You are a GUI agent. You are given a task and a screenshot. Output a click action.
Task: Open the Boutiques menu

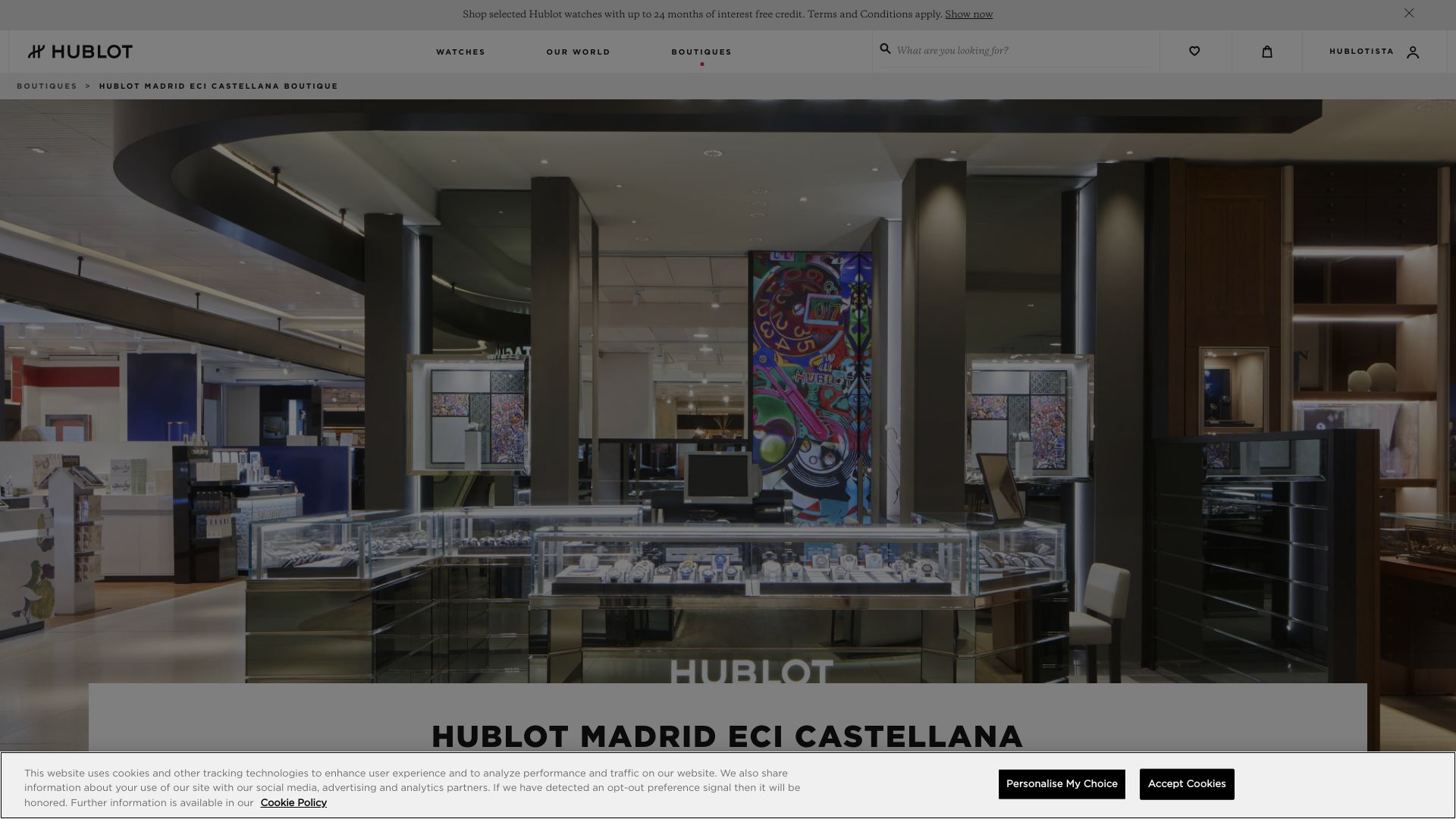[701, 52]
